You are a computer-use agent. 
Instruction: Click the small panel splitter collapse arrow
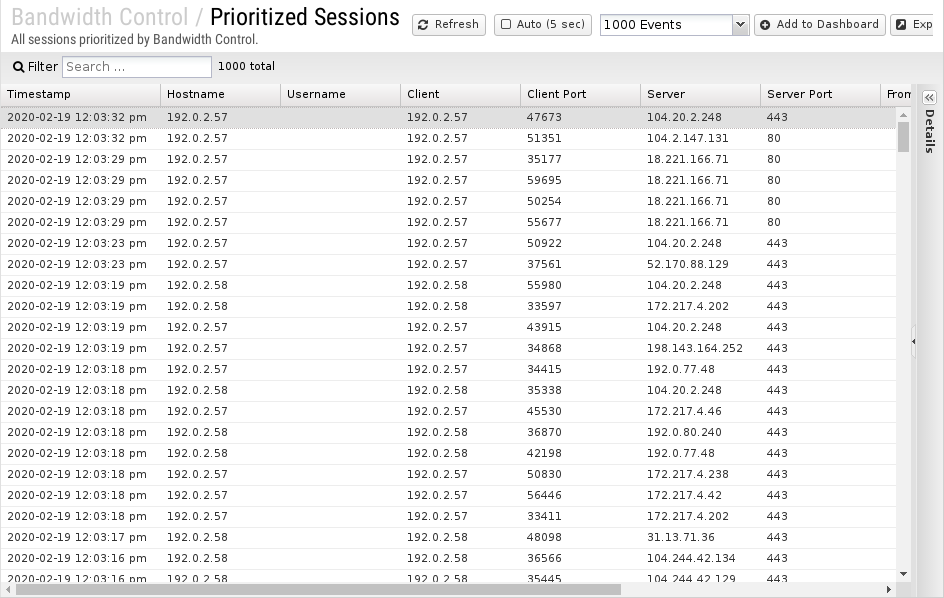coord(914,341)
